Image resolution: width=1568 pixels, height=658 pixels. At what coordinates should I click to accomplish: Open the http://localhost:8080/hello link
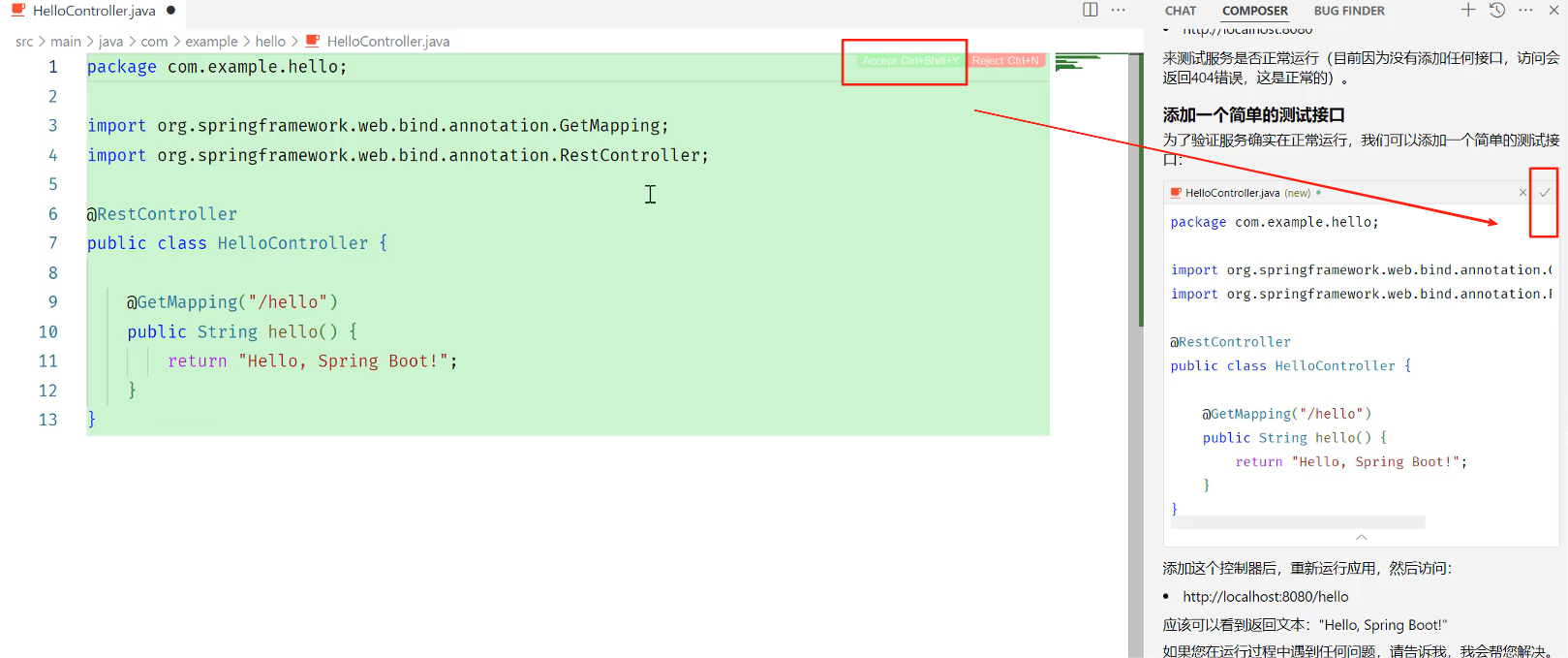coord(1265,597)
